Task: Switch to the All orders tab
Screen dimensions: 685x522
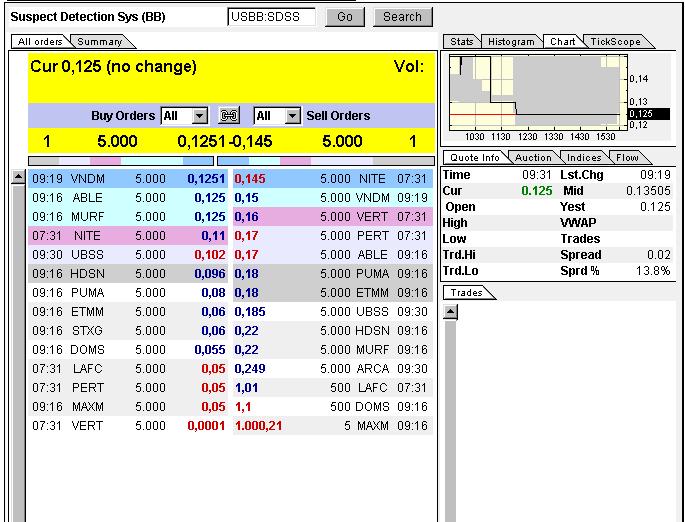Action: click(39, 41)
